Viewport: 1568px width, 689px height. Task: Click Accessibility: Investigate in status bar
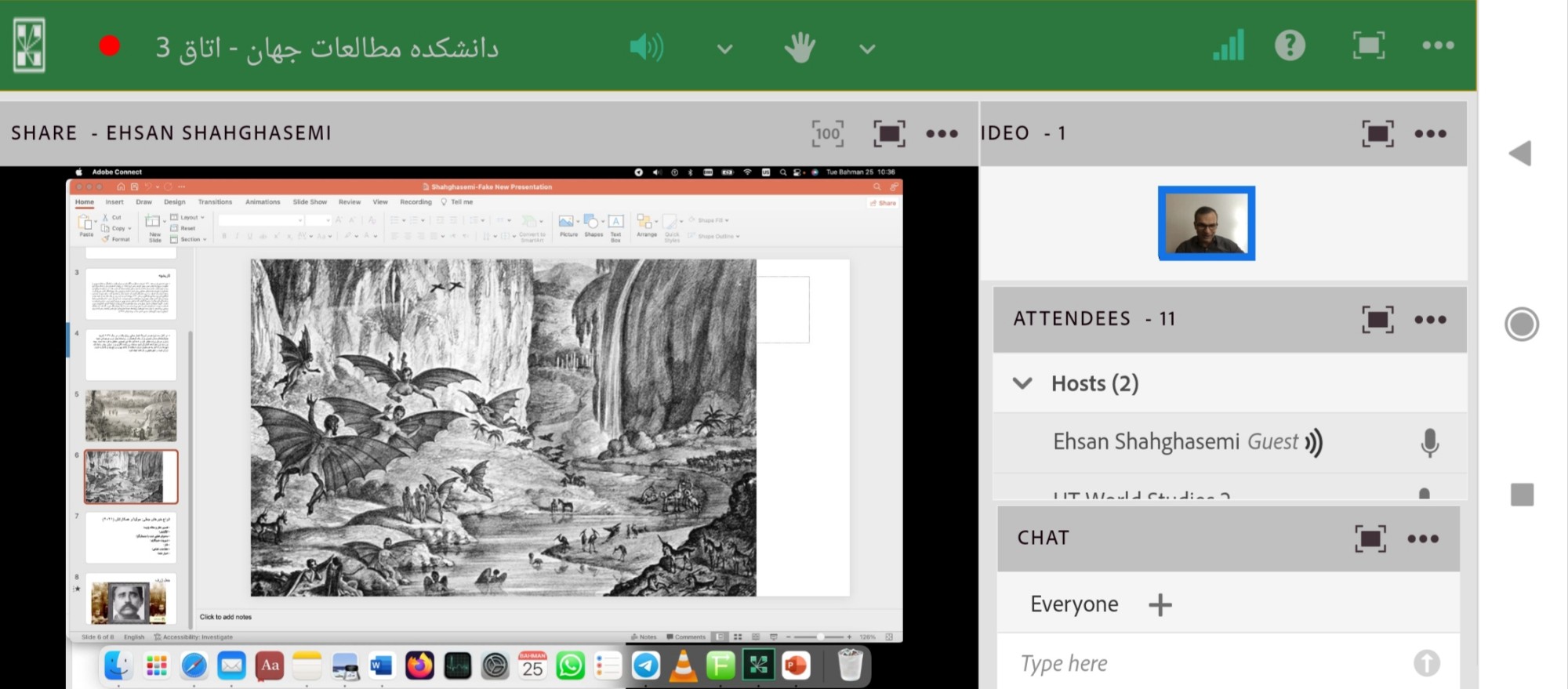(x=194, y=637)
